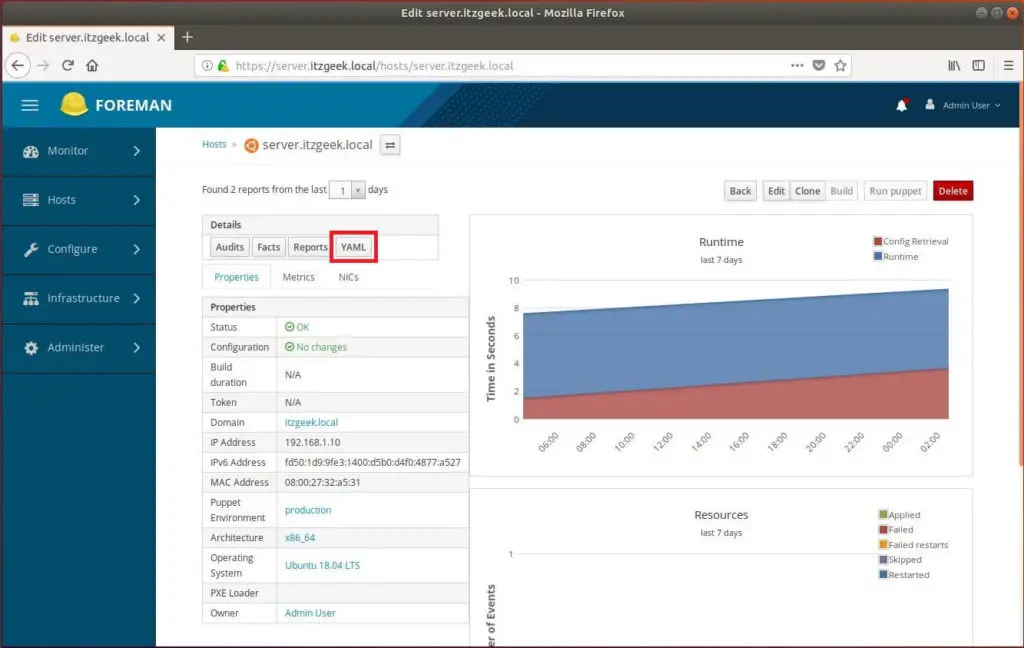The width and height of the screenshot is (1024, 648).
Task: Switch to the Metrics tab
Action: [x=298, y=277]
